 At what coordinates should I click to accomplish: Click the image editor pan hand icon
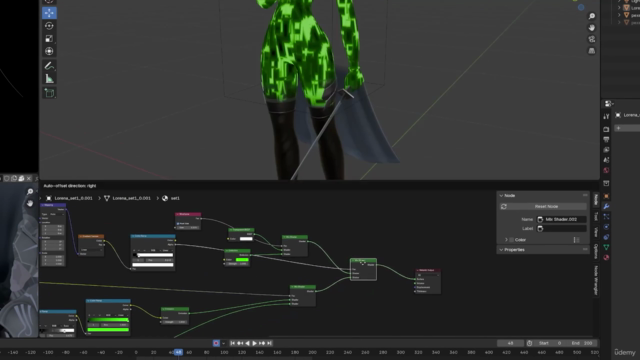point(30,203)
